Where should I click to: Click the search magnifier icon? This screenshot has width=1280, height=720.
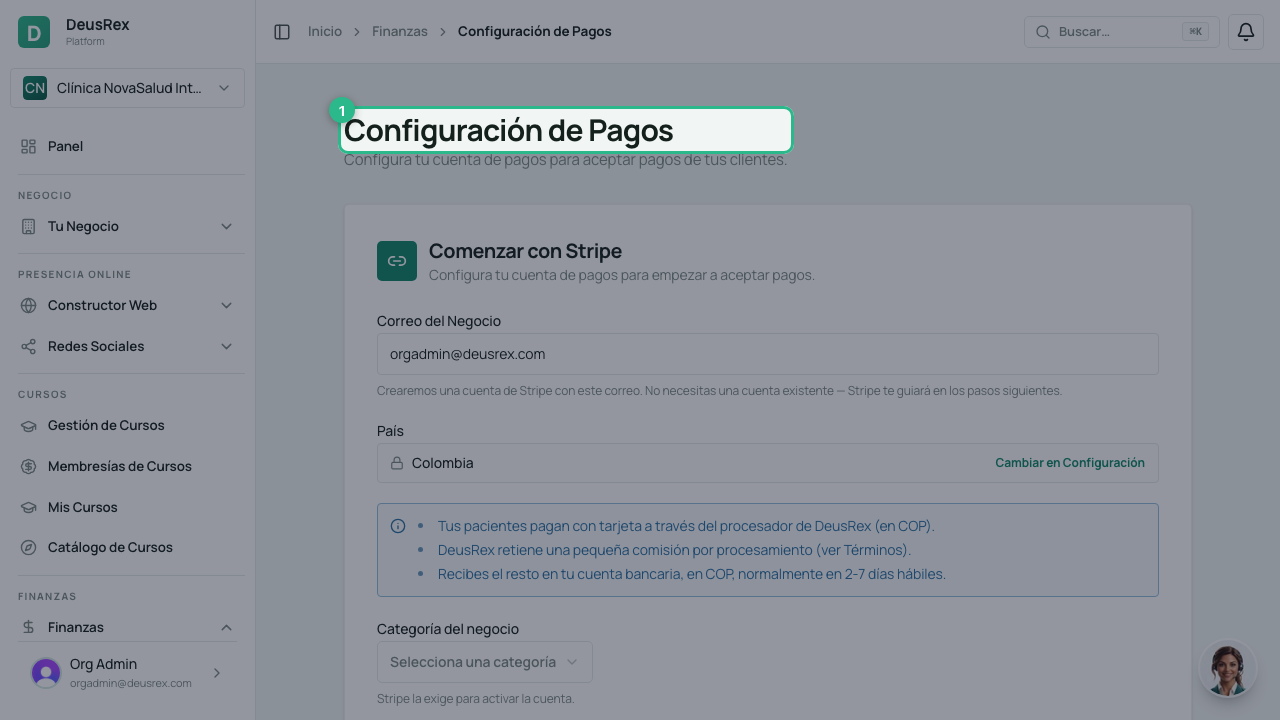click(x=1043, y=32)
